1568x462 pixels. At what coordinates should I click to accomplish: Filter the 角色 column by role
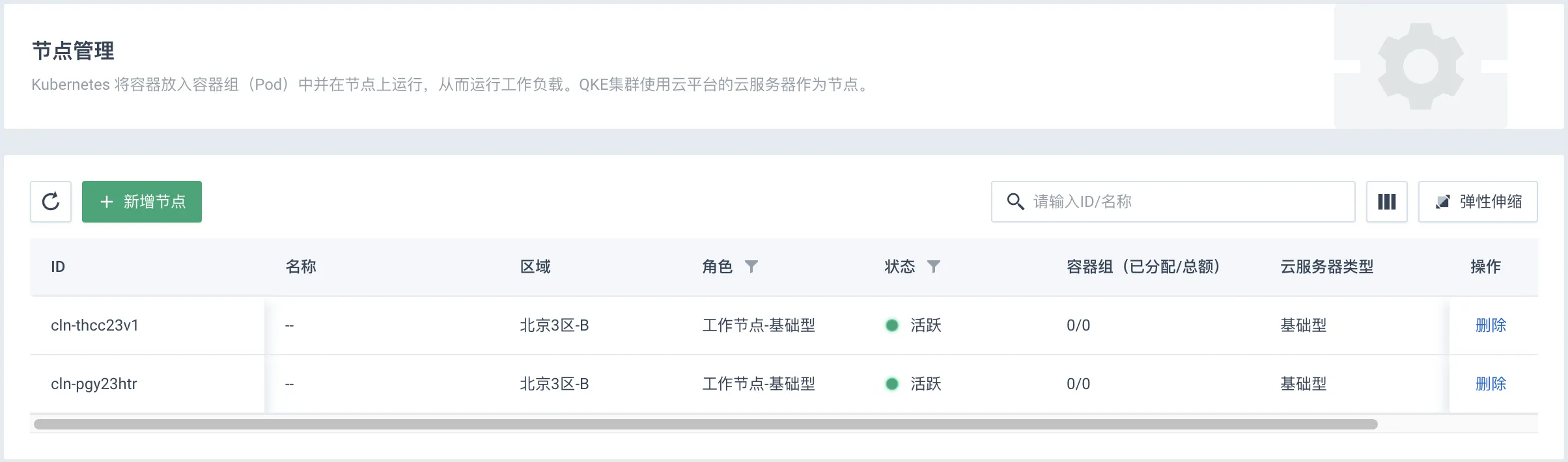click(751, 267)
